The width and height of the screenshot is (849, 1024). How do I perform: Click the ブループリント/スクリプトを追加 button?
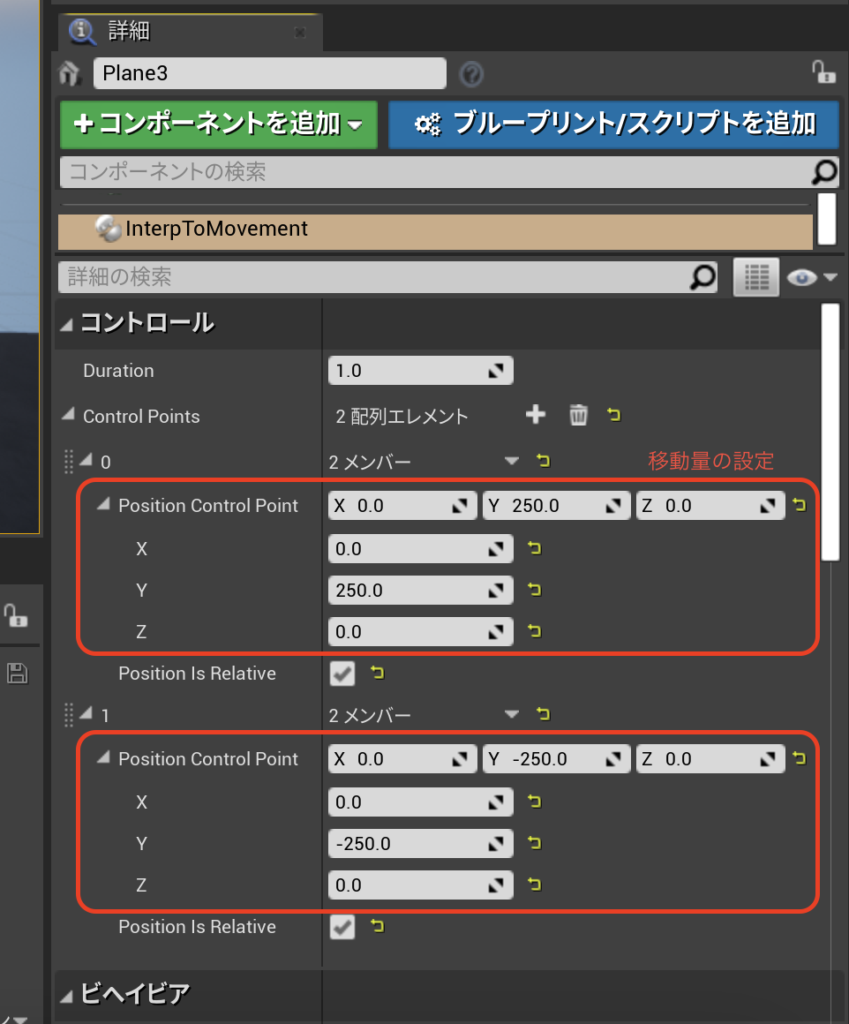click(x=613, y=124)
